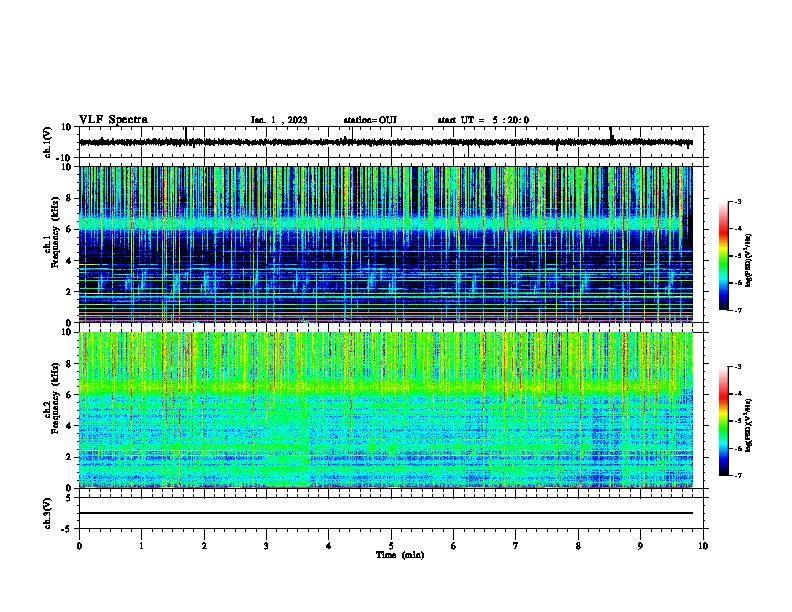Viewport: 792px width, 612px height.
Task: Click time axis tick label "1"
Action: (x=141, y=546)
